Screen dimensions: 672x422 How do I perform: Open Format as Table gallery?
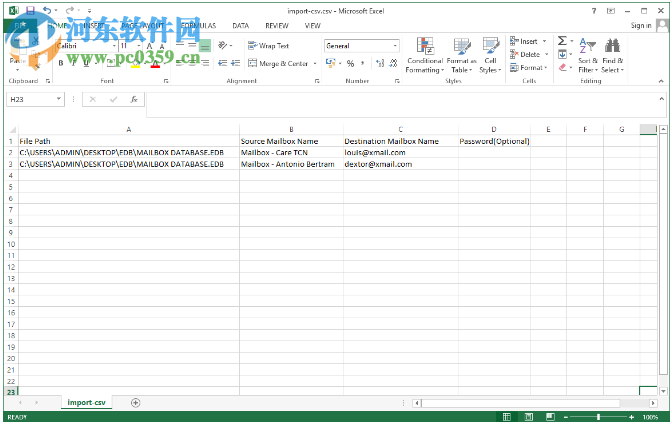click(461, 50)
